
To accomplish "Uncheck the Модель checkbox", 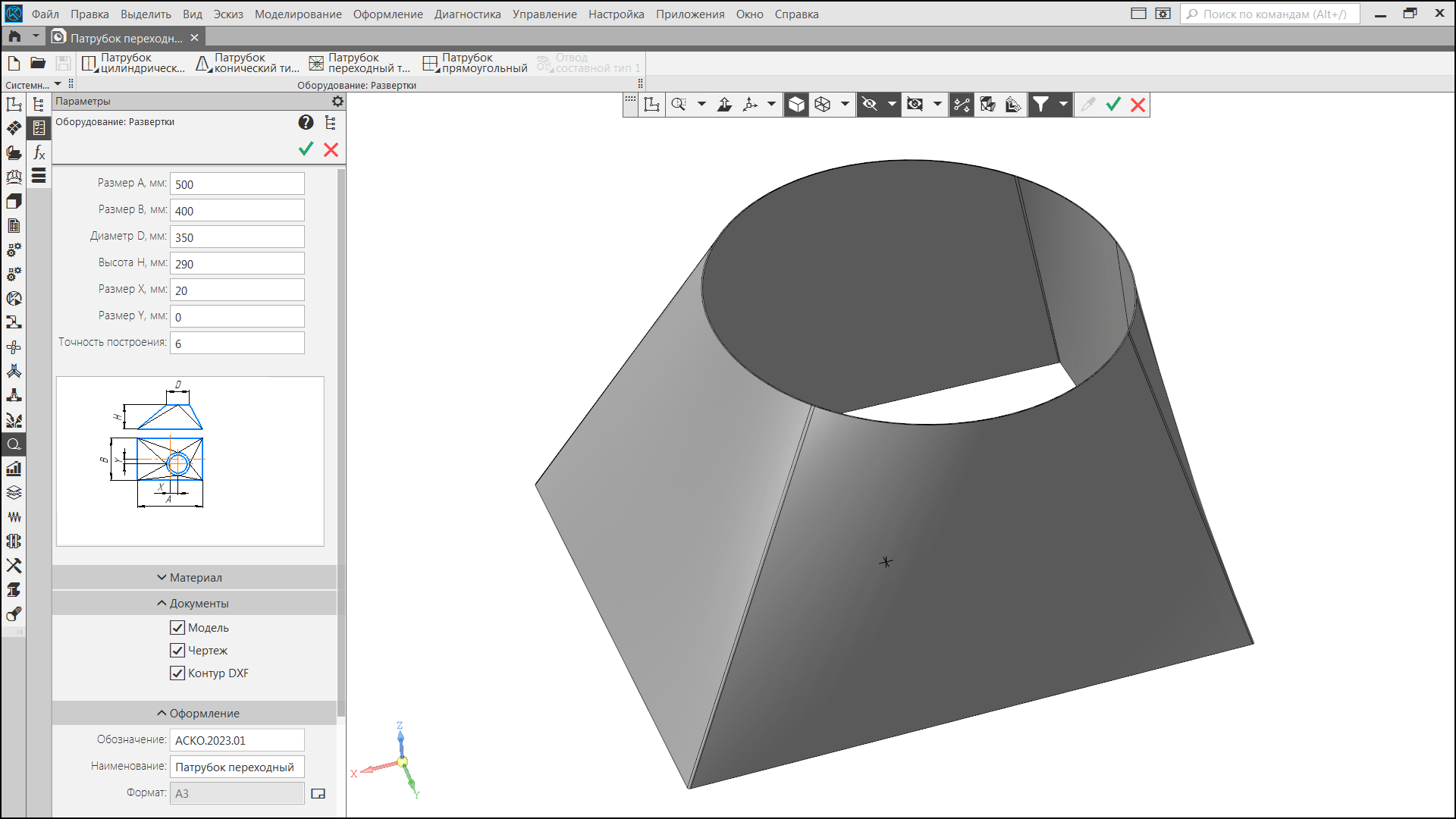I will (177, 627).
